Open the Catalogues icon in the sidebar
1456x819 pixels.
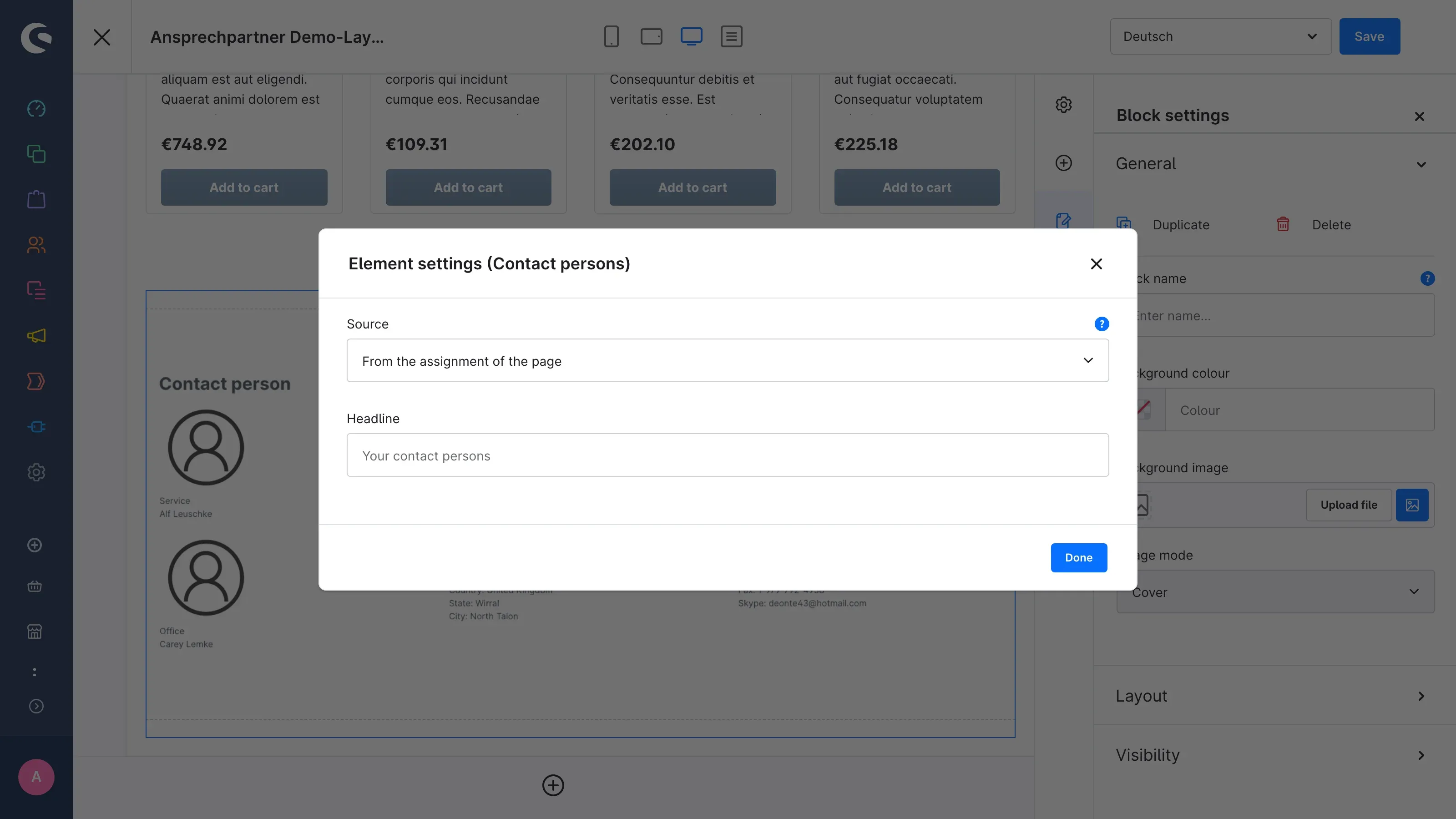click(x=36, y=154)
